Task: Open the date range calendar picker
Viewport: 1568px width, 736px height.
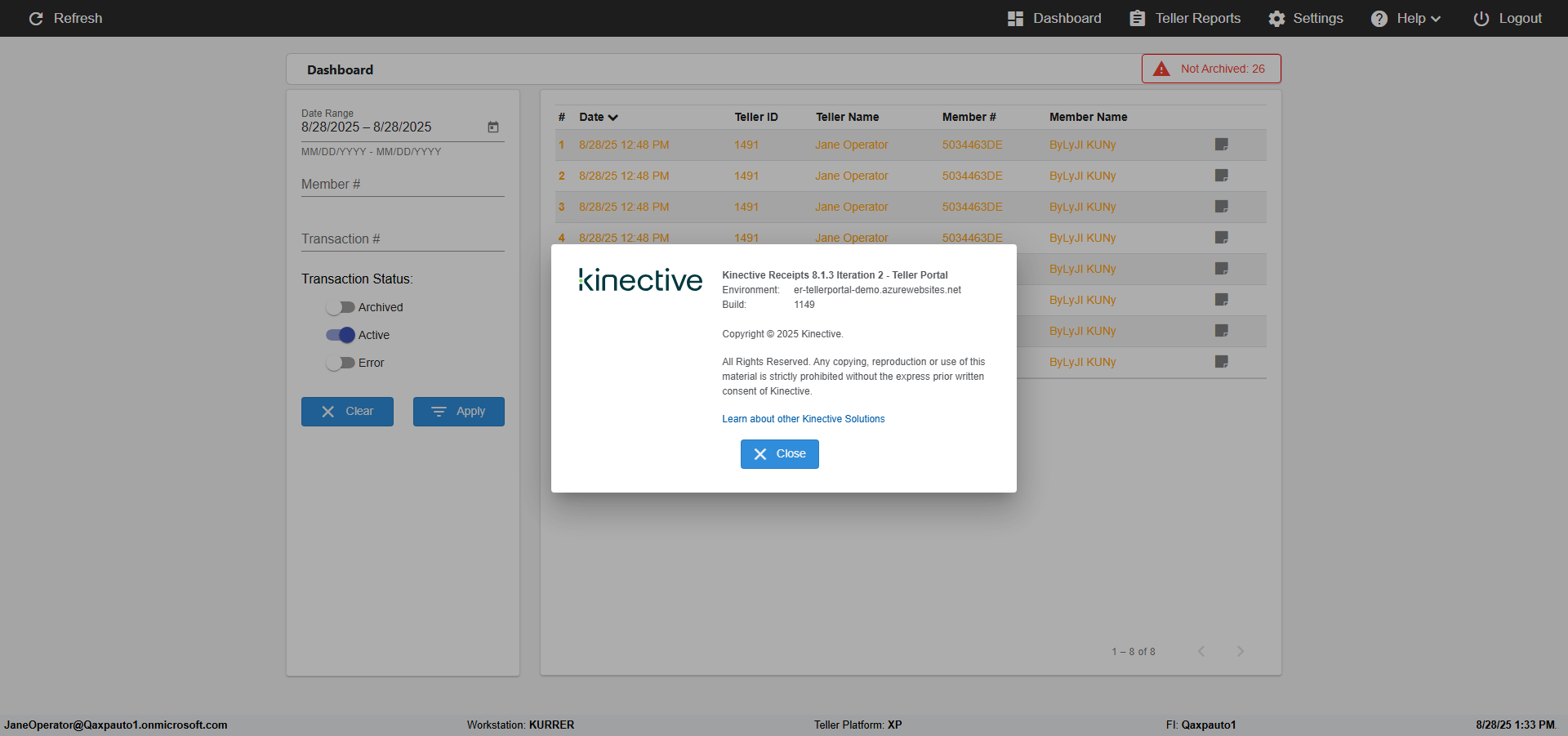Action: coord(493,127)
